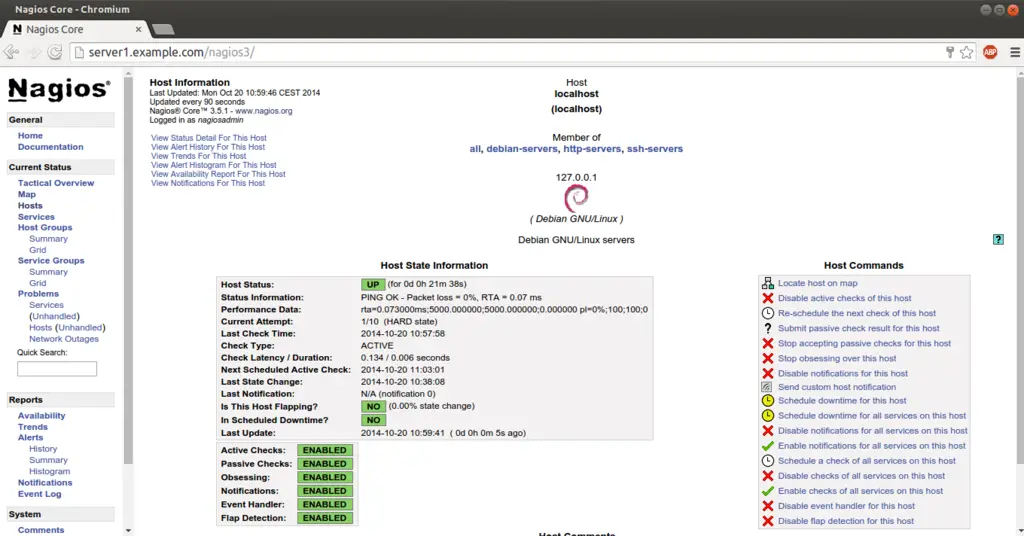Click View Alert Histogram For This Host
Screen dimensions: 1024x536
point(214,166)
